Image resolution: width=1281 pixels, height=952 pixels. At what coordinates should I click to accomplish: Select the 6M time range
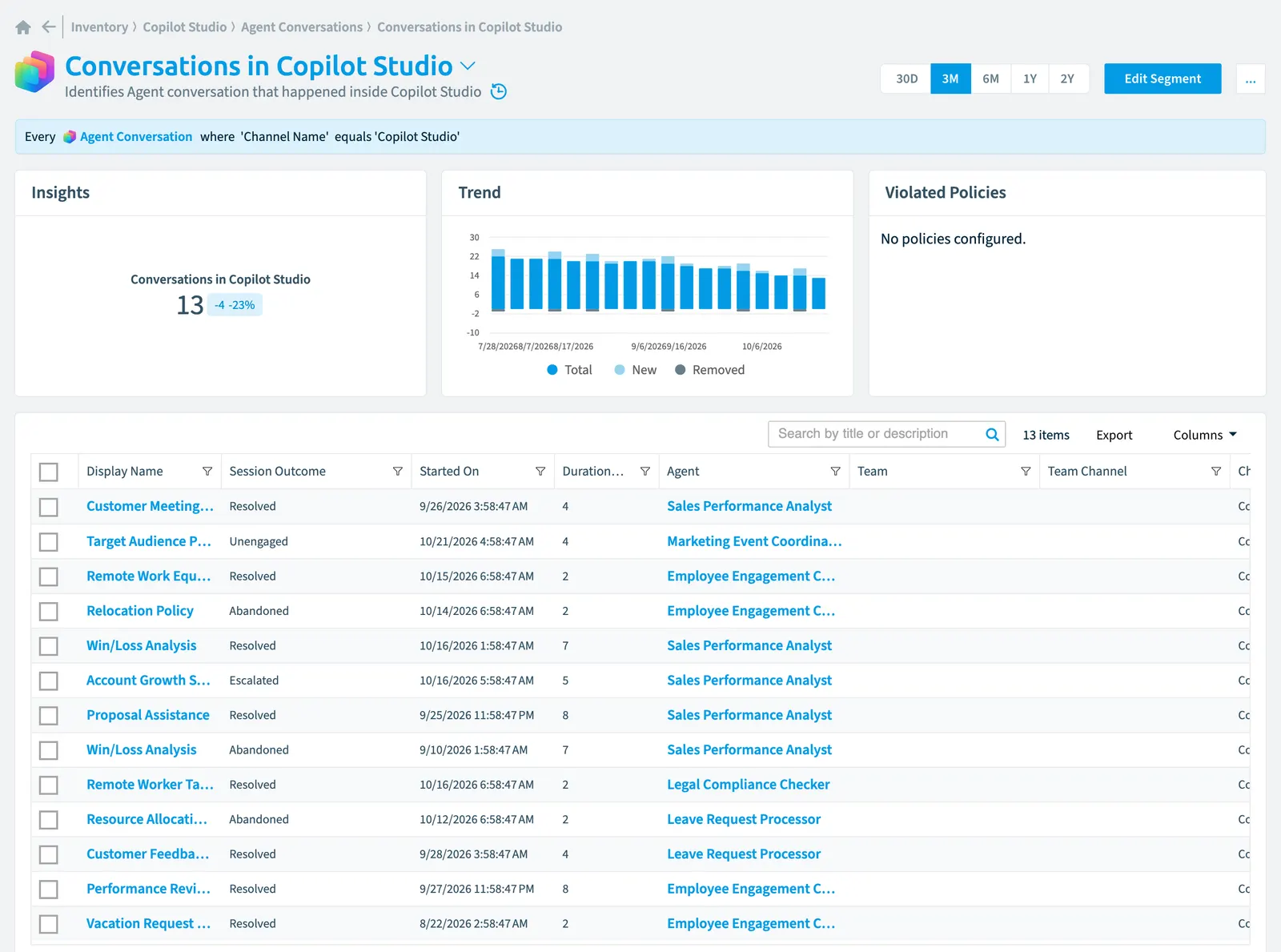(x=990, y=78)
